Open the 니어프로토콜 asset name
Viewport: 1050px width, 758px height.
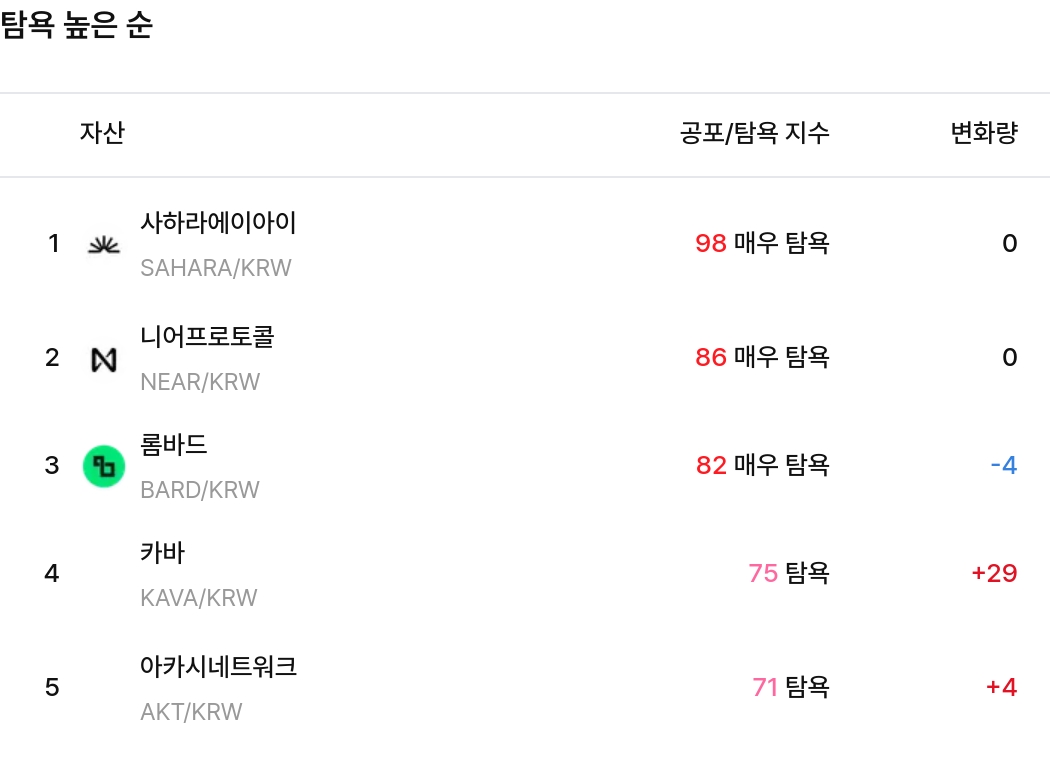point(207,336)
